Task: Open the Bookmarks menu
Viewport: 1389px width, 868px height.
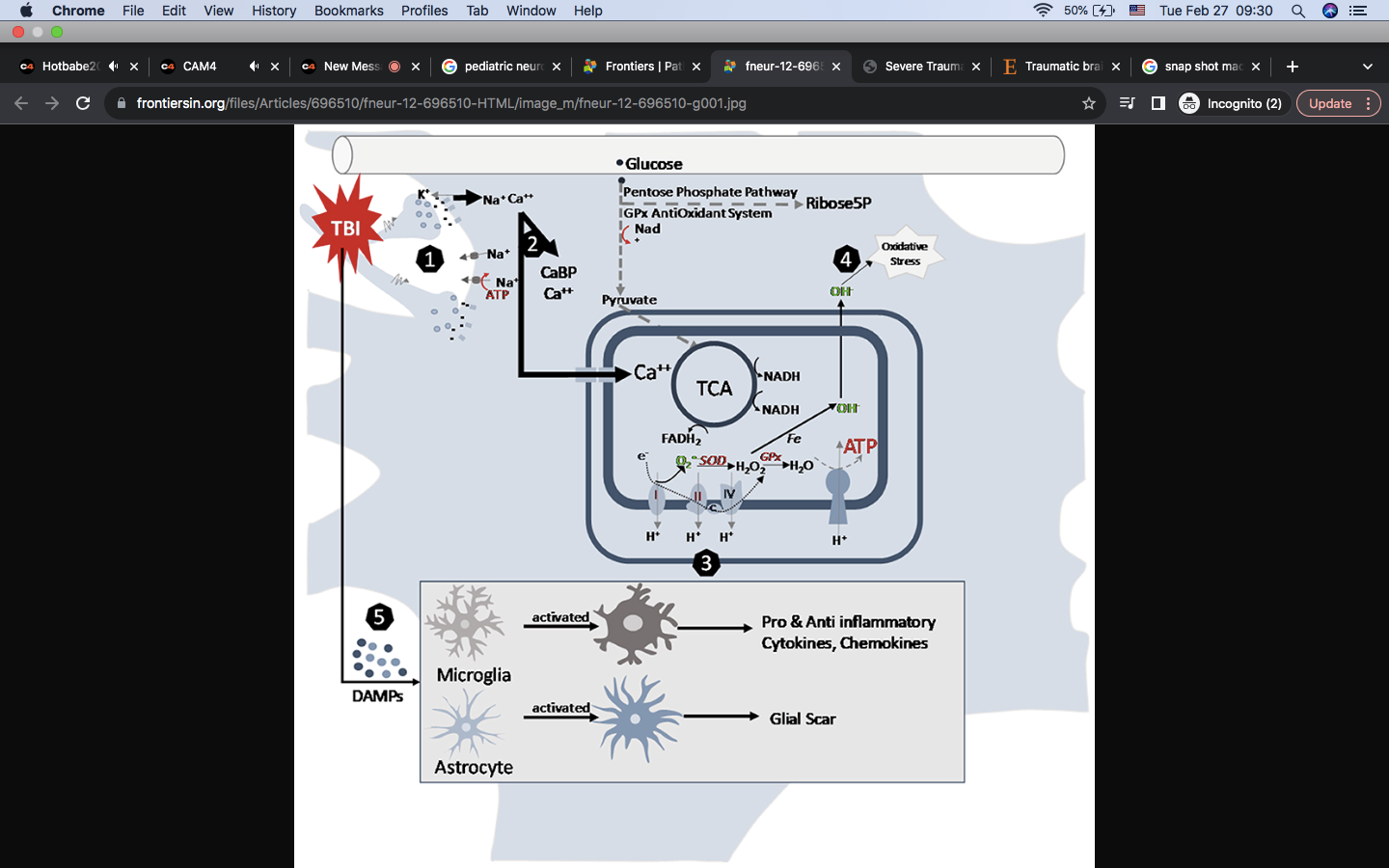Action: point(348,11)
